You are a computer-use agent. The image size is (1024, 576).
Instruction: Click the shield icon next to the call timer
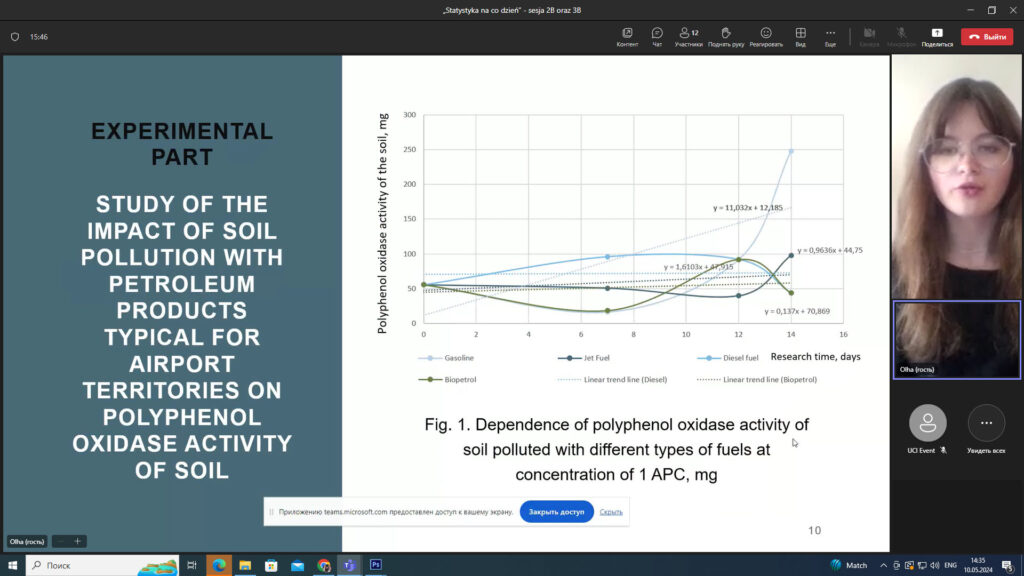pos(15,37)
